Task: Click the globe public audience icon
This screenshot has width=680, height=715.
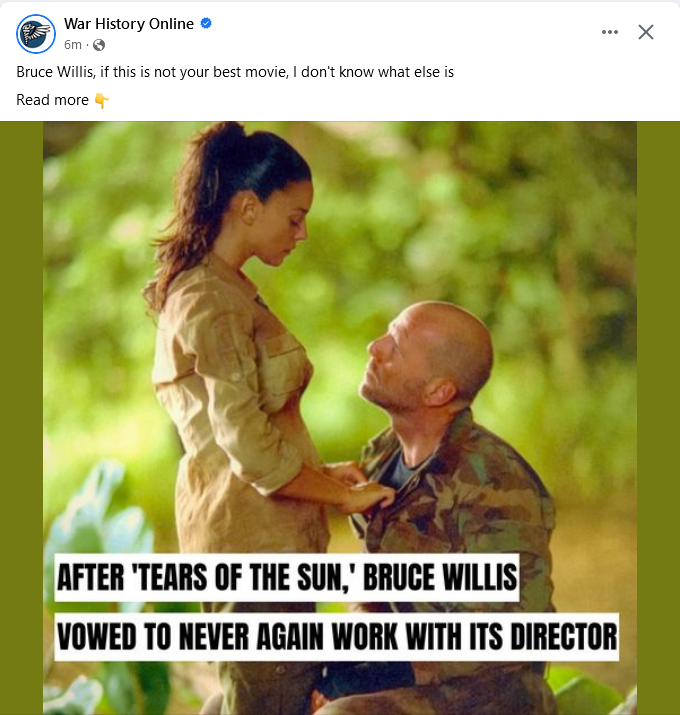Action: (99, 45)
